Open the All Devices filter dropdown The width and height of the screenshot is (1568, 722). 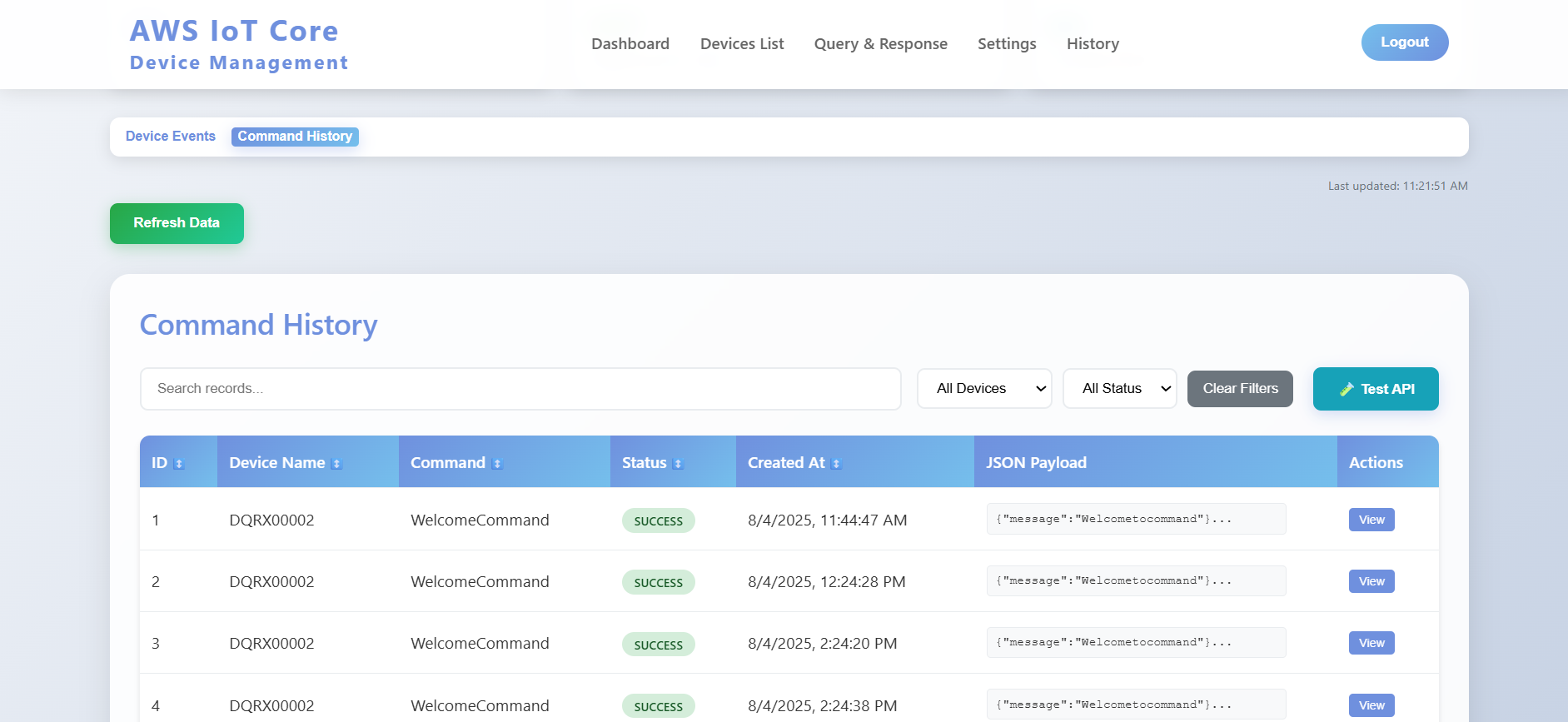click(x=984, y=389)
